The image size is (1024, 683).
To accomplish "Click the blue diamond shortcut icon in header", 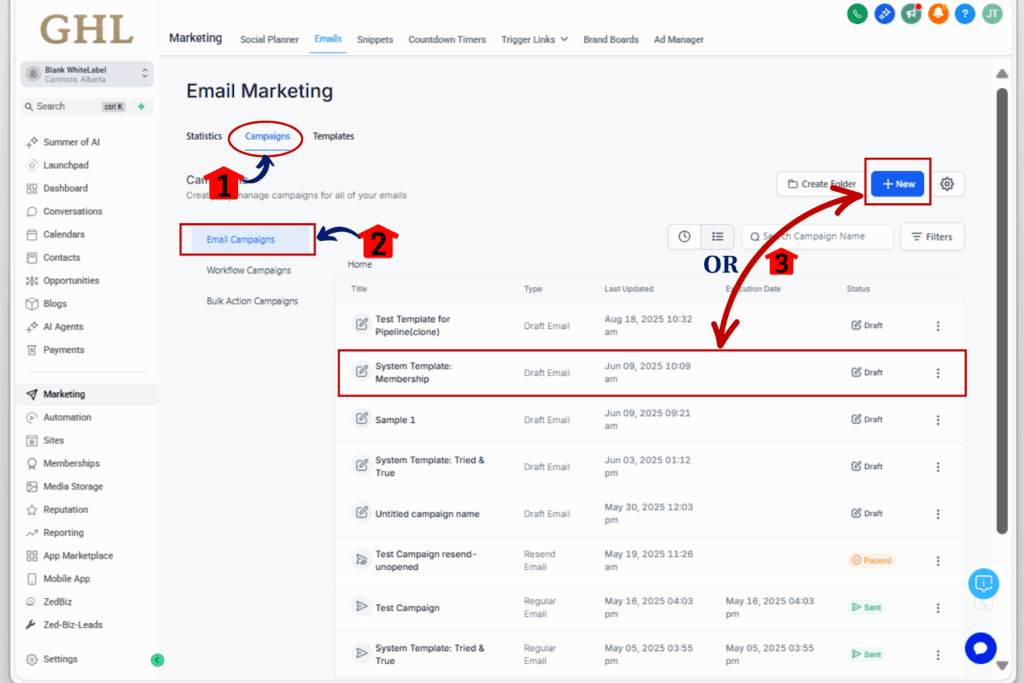I will click(x=884, y=13).
